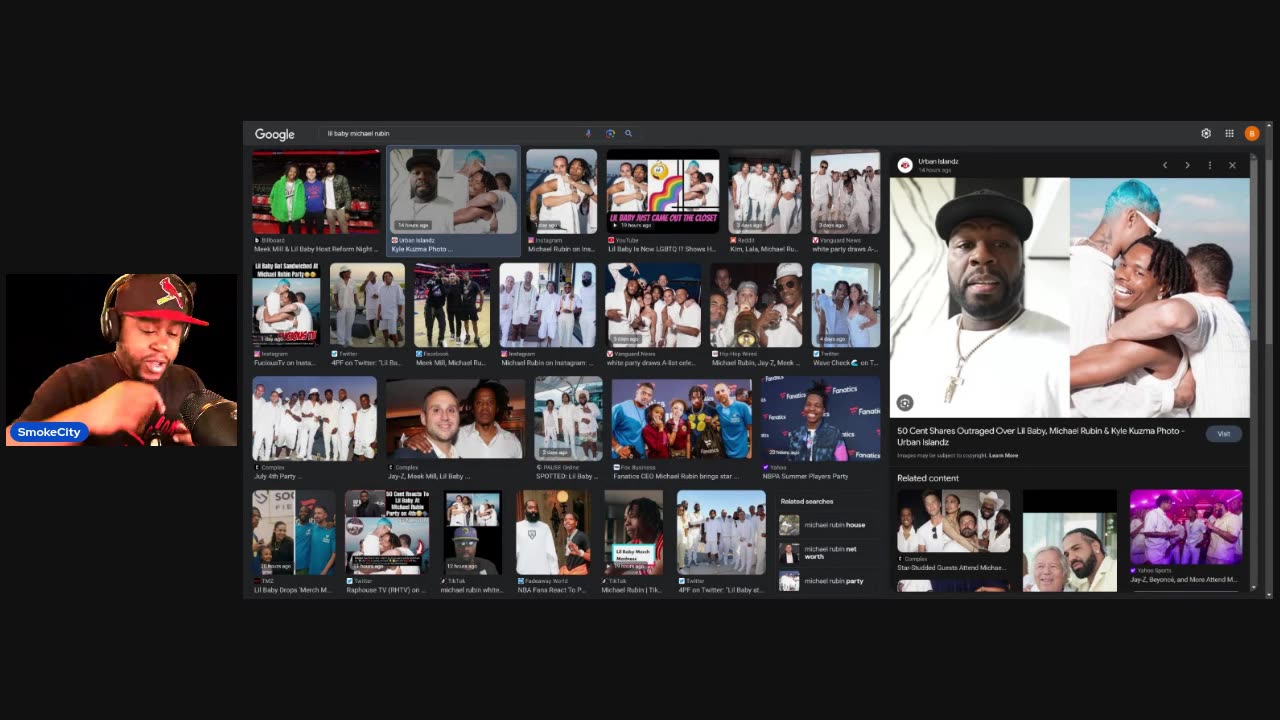Open the Learn More copyright link
This screenshot has height=720, width=1280.
1003,455
